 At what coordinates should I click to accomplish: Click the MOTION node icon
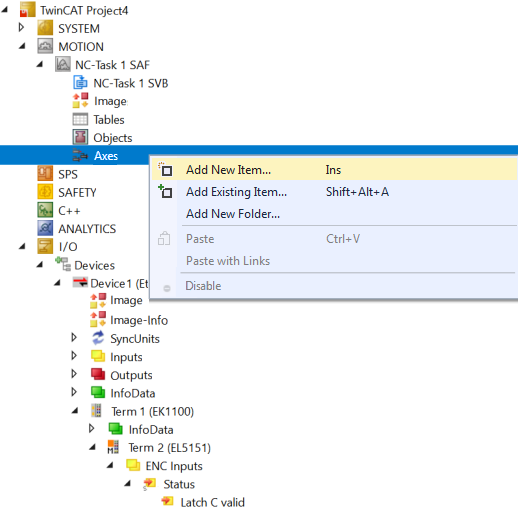click(x=45, y=46)
